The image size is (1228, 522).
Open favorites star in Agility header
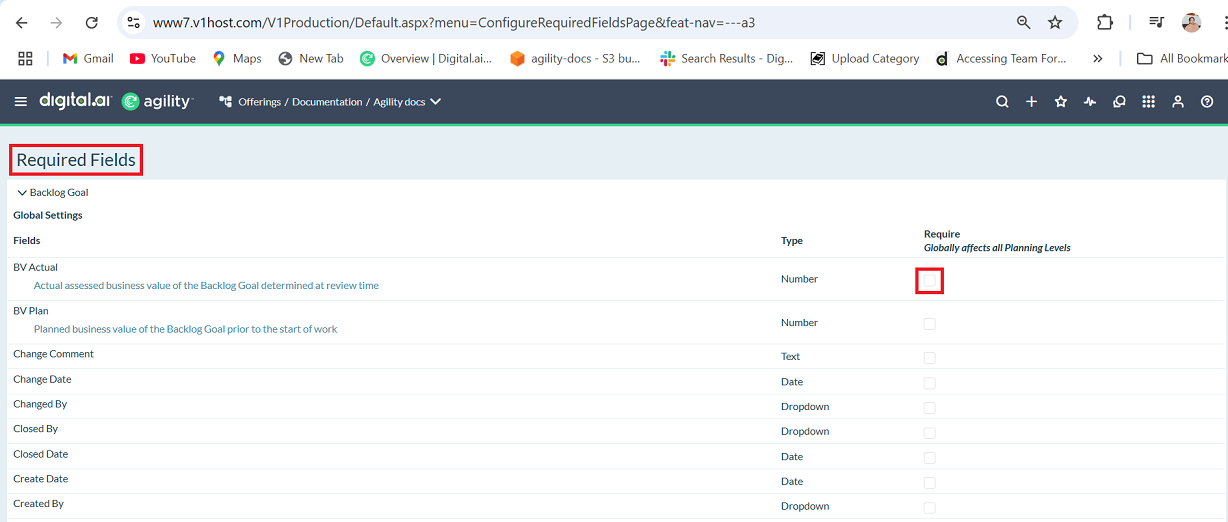[x=1061, y=101]
